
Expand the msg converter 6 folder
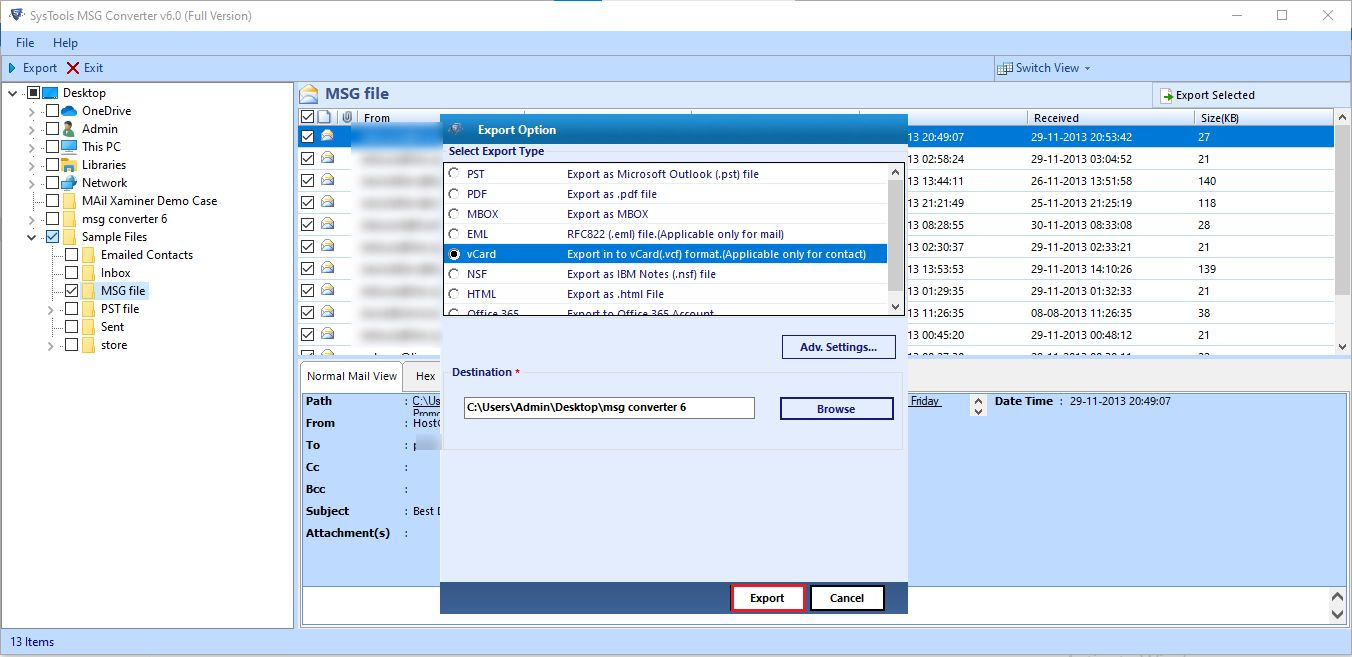pyautogui.click(x=33, y=219)
